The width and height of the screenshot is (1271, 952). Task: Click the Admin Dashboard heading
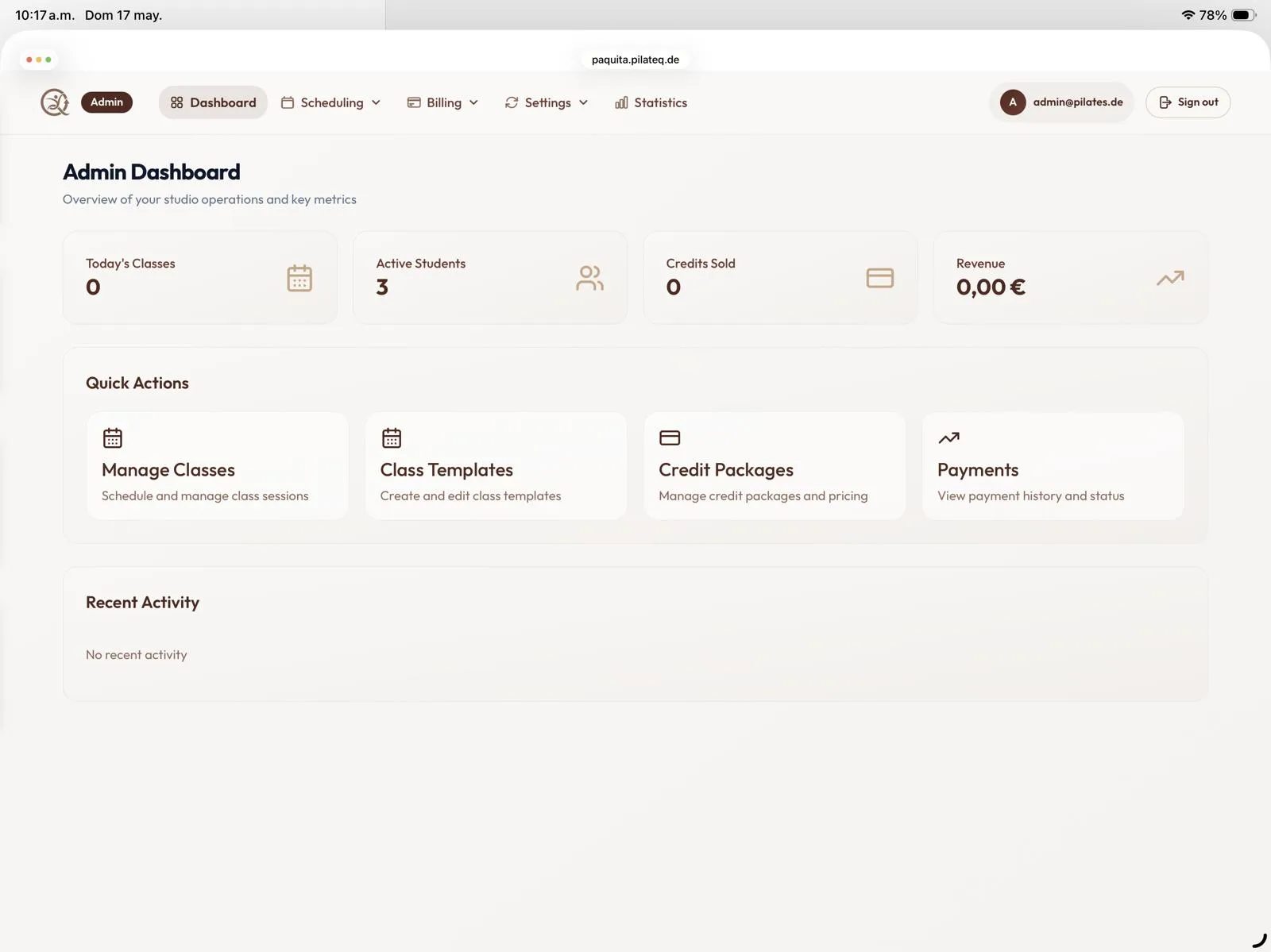tap(152, 172)
